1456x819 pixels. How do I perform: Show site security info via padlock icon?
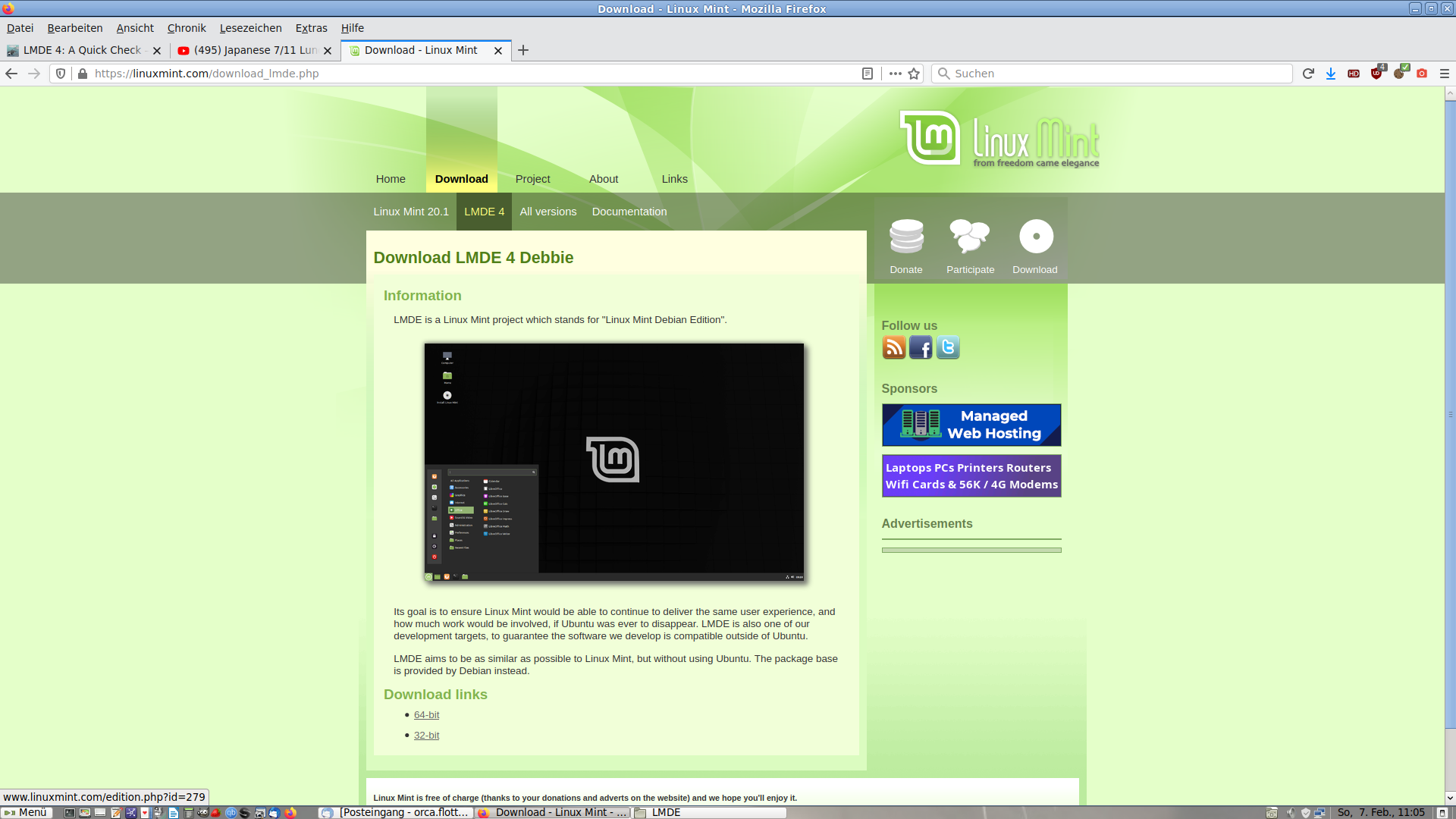(x=83, y=74)
